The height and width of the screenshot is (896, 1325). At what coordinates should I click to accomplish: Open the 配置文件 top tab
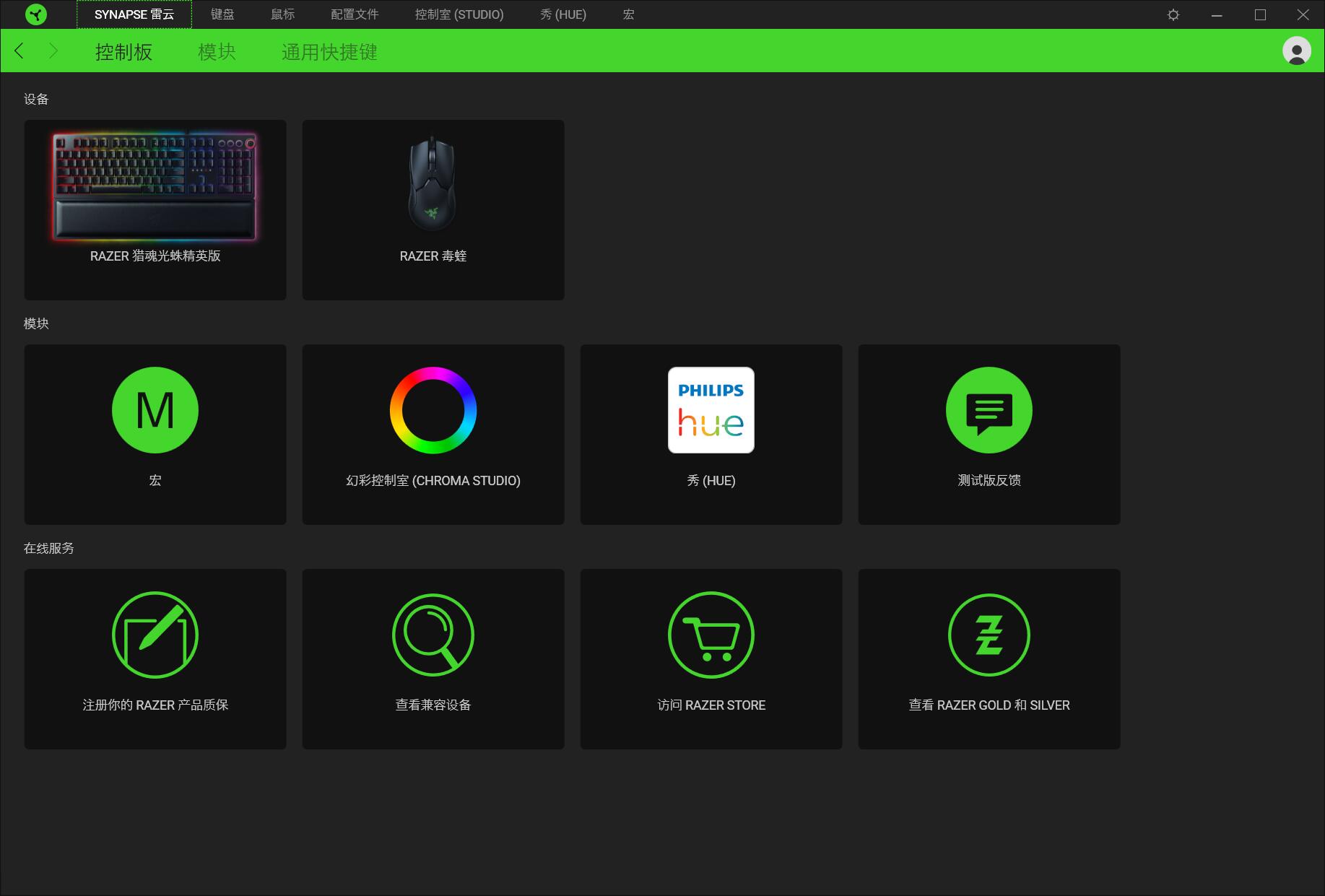pos(355,14)
